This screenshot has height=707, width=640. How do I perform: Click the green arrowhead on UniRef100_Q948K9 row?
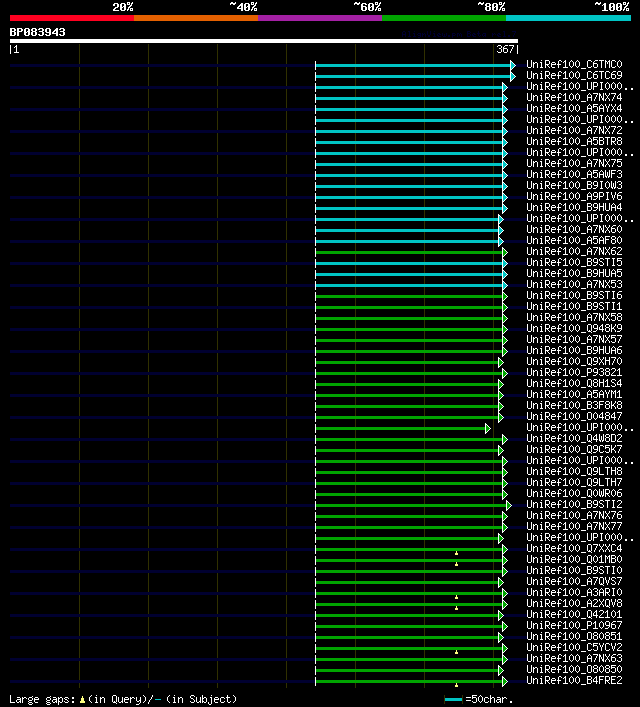click(505, 329)
